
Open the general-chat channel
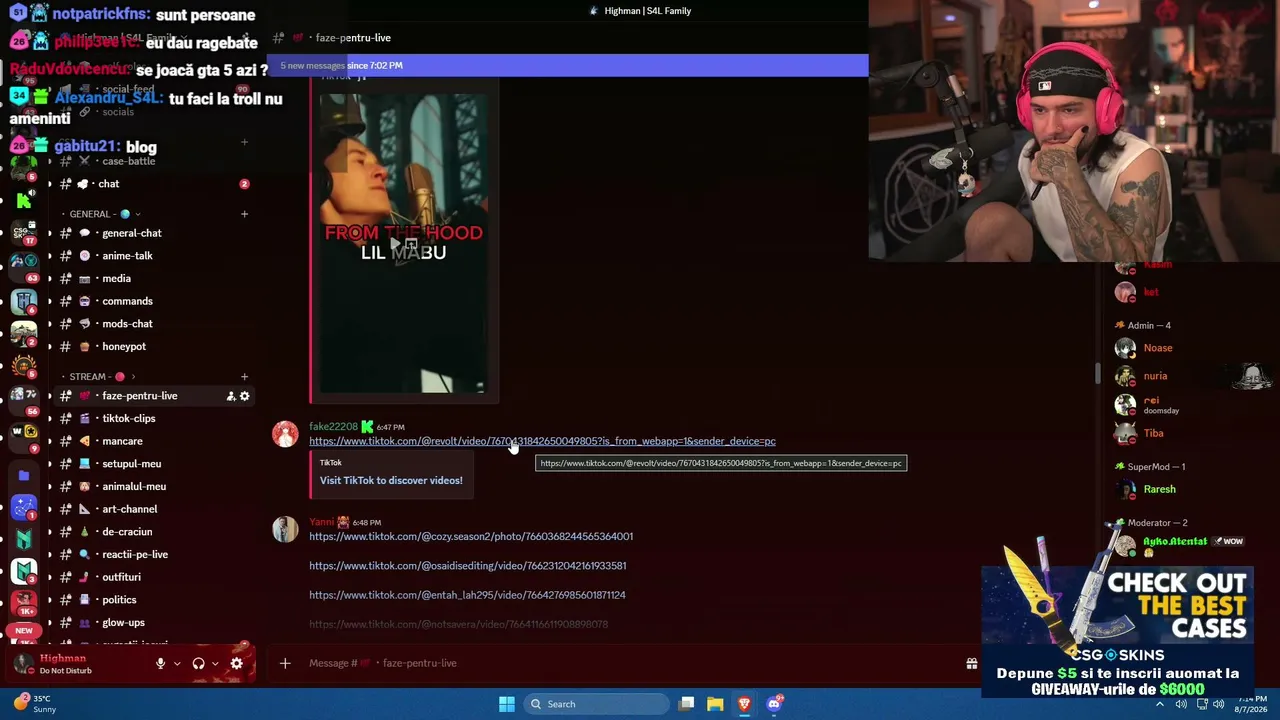(150, 233)
